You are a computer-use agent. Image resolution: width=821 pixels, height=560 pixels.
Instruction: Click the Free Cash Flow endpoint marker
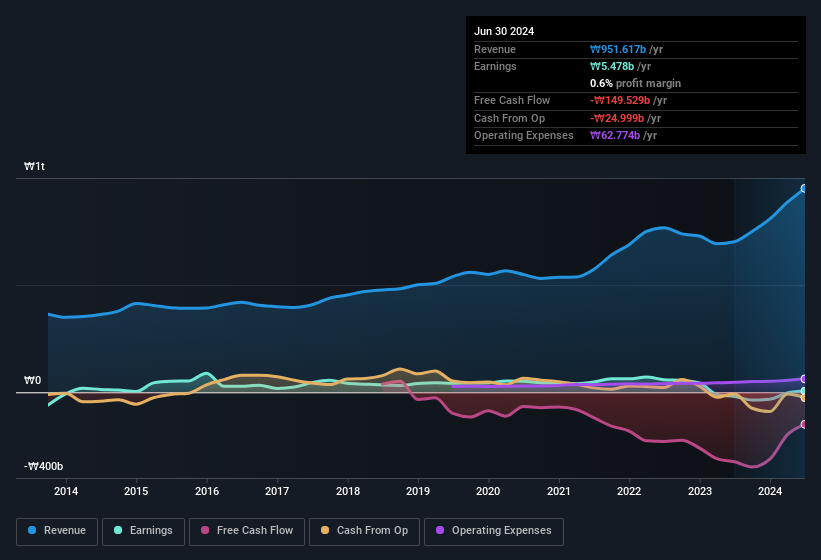coord(804,424)
